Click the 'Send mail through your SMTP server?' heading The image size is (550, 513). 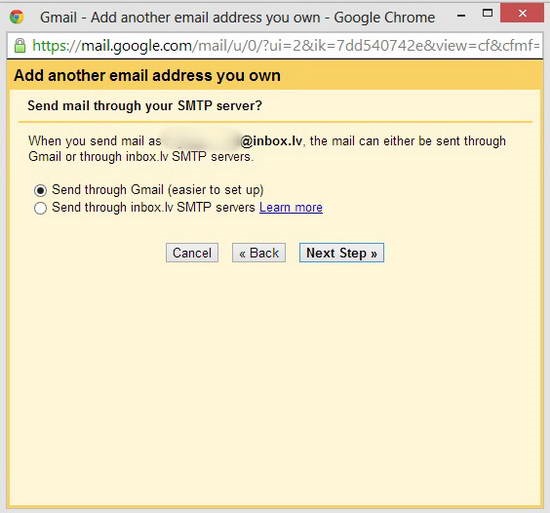coord(145,106)
